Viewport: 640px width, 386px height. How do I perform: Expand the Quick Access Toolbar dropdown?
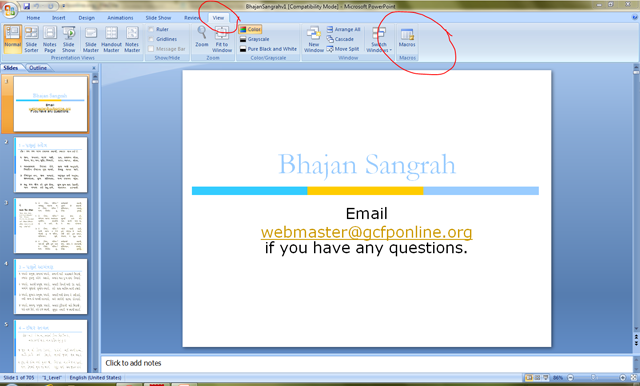pos(64,7)
